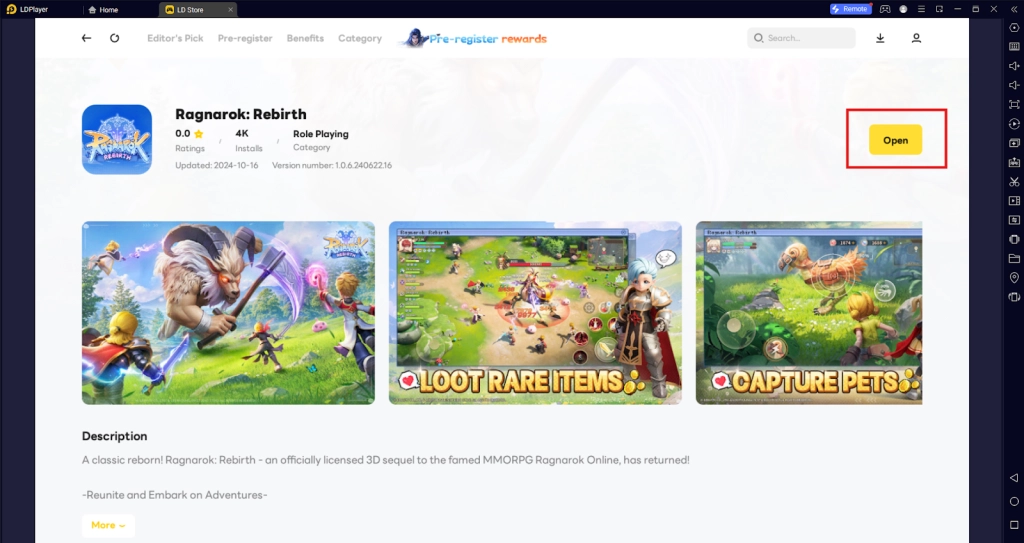This screenshot has width=1024, height=543.
Task: Open the downloads icon in store header
Action: click(880, 38)
